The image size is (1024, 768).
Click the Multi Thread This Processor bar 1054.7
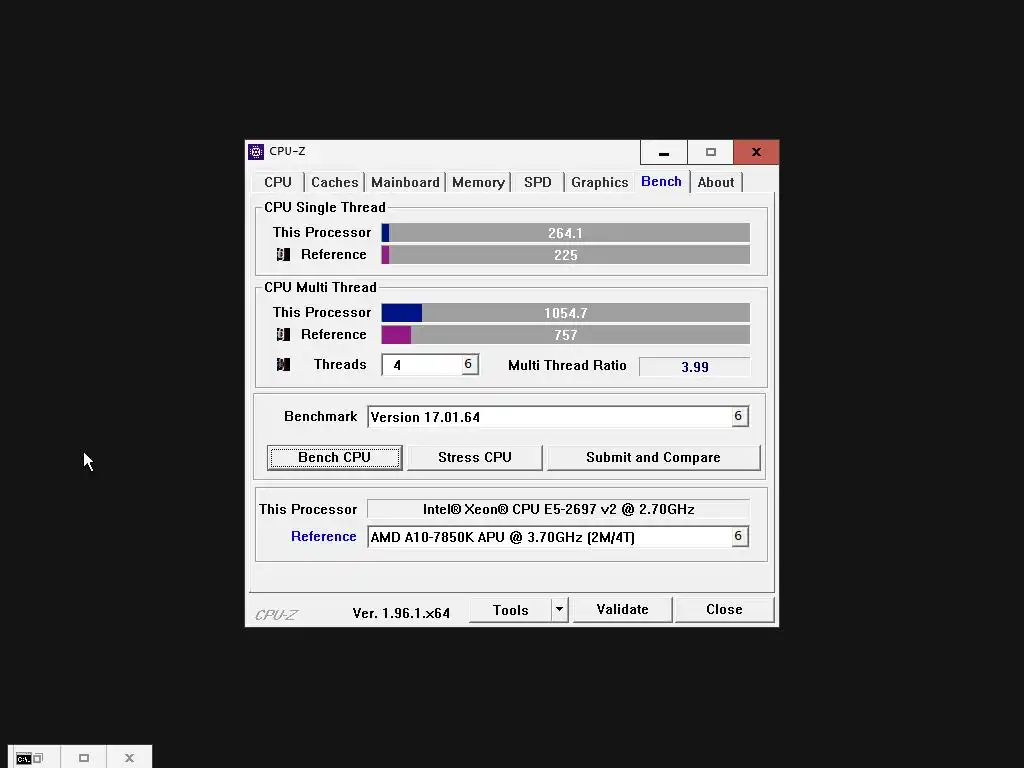click(x=566, y=313)
